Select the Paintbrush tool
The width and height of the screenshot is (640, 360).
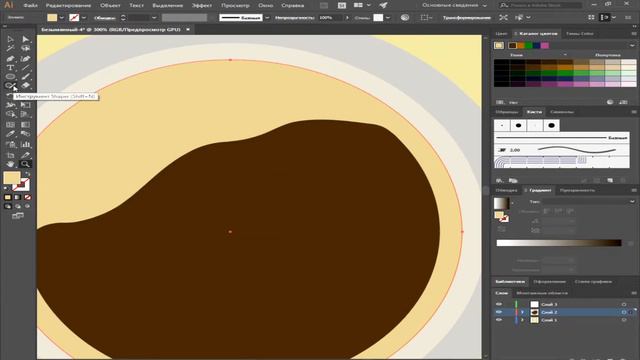[25, 77]
